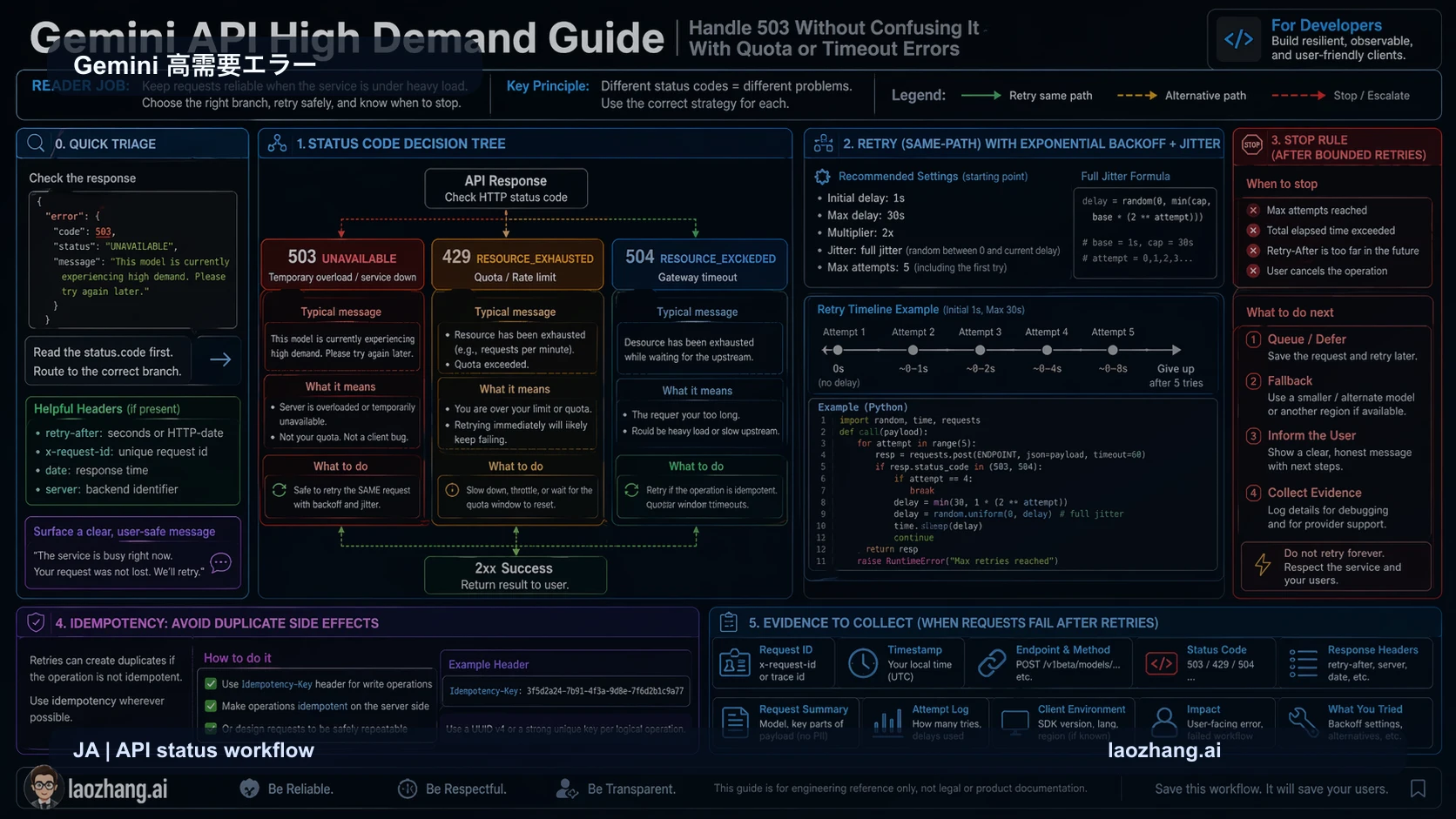Click the Response Headers list icon
The image size is (1456, 819).
point(1304,663)
